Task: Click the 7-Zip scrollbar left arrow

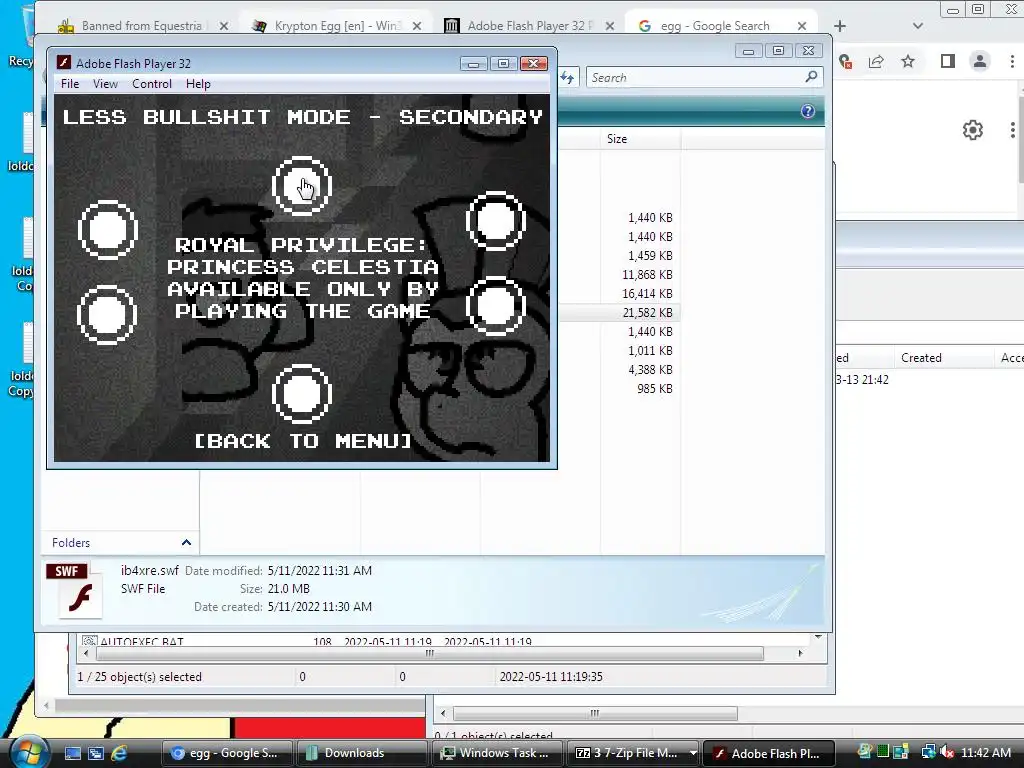Action: (86, 653)
